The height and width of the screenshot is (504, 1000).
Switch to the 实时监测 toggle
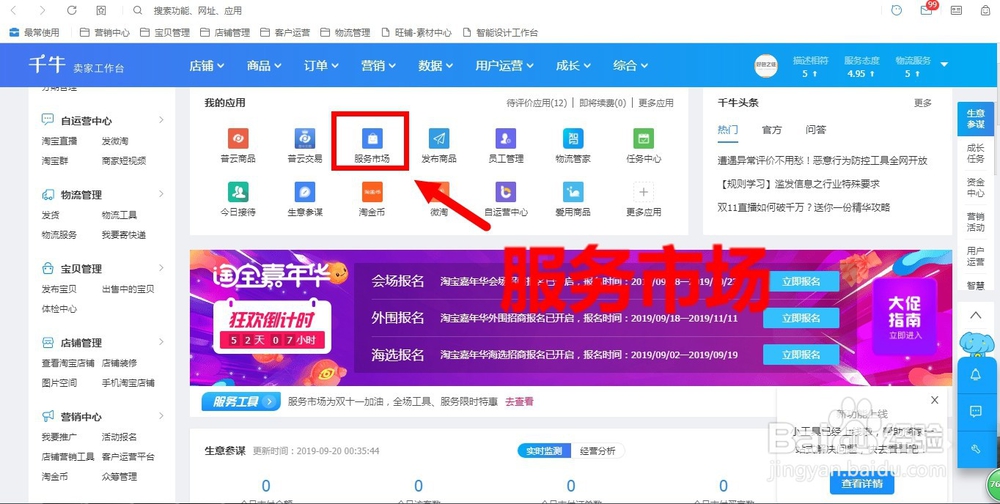(544, 451)
